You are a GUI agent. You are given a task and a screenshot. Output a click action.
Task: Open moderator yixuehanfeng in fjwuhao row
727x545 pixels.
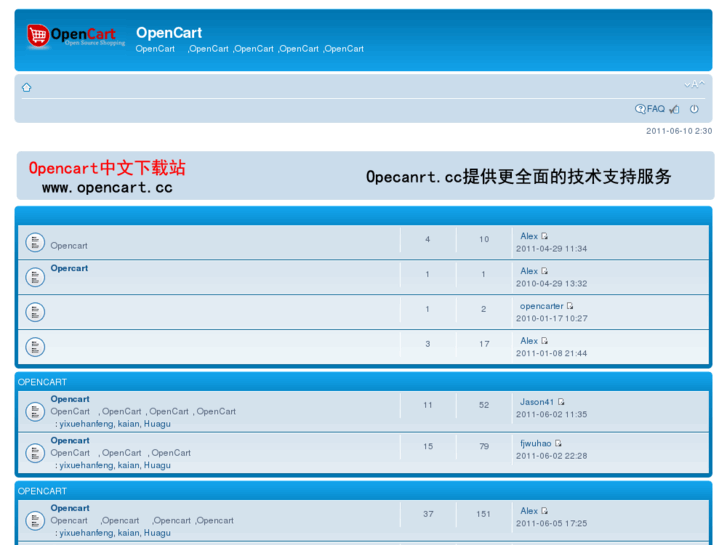86,465
